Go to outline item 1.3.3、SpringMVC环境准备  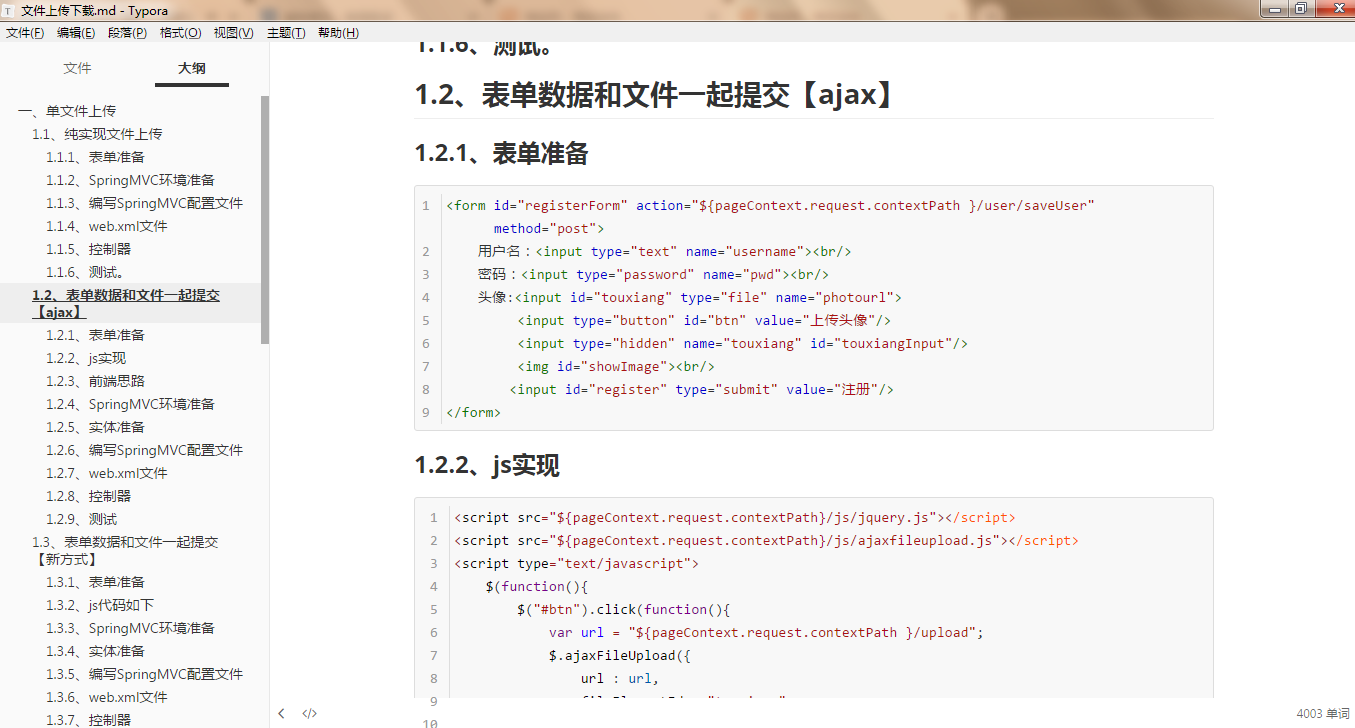(x=130, y=628)
